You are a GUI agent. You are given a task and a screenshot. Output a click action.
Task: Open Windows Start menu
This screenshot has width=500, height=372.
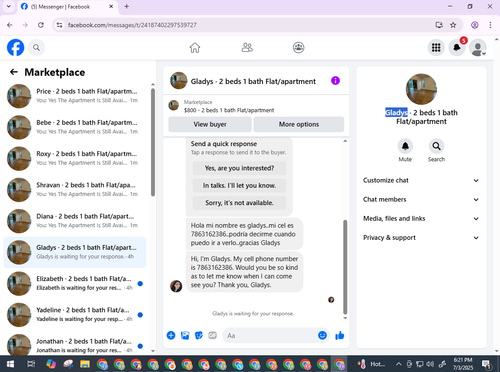tap(10, 364)
